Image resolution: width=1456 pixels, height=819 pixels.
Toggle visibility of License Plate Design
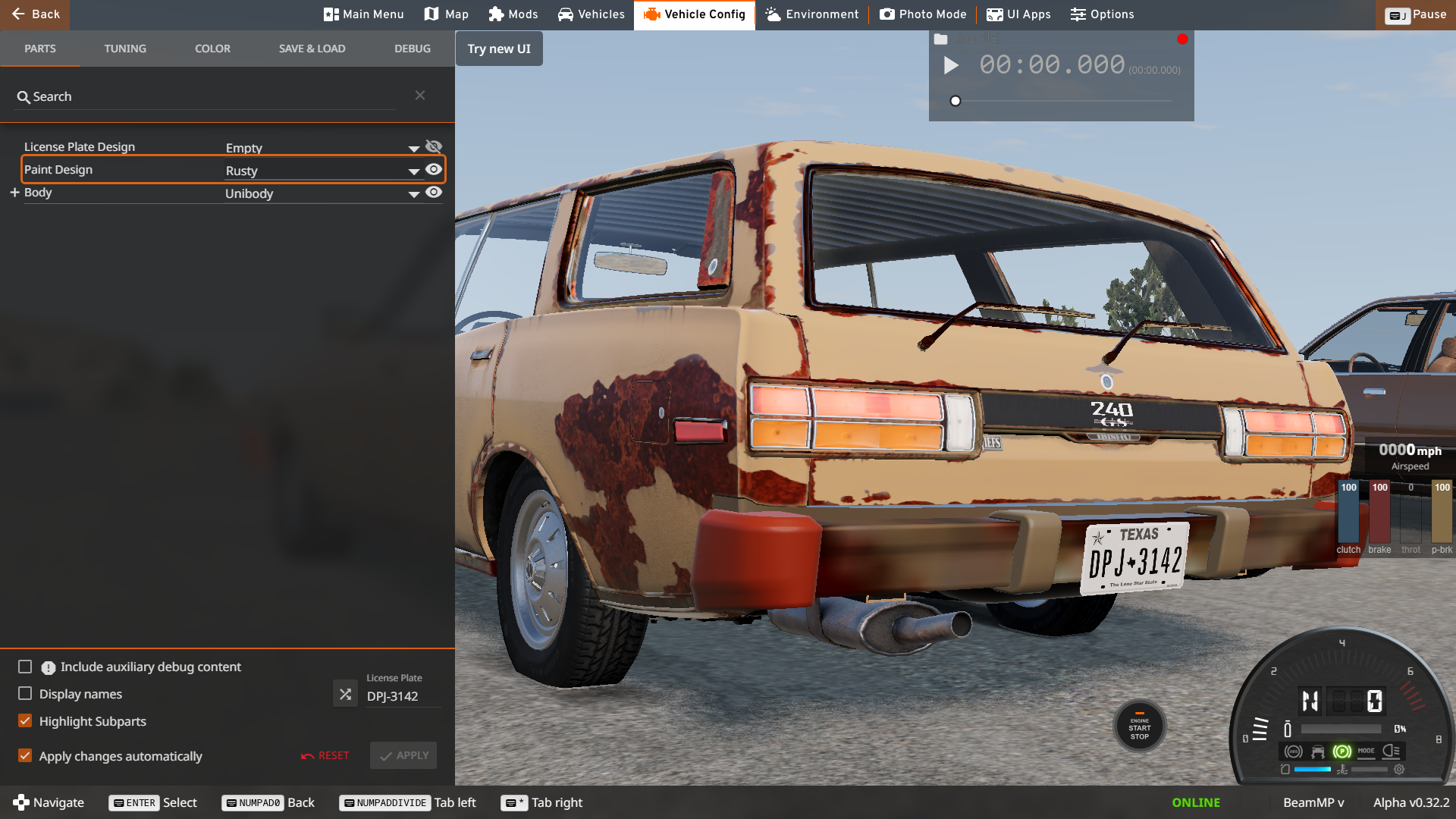(x=434, y=146)
